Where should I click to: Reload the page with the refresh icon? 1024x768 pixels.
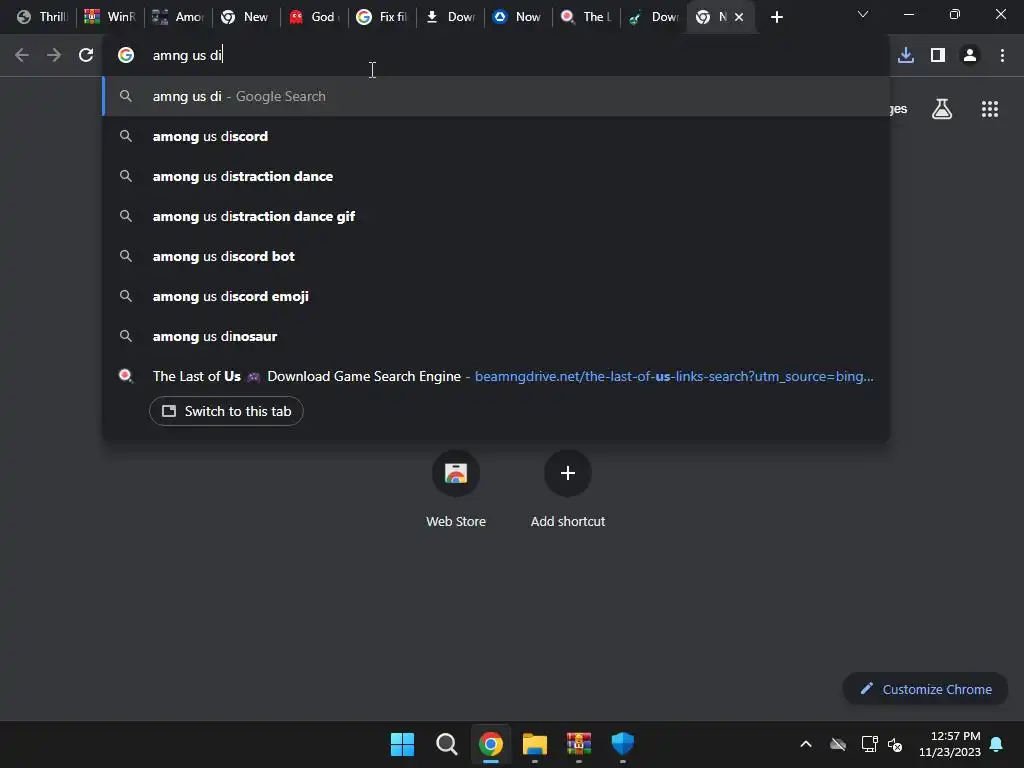(x=86, y=56)
